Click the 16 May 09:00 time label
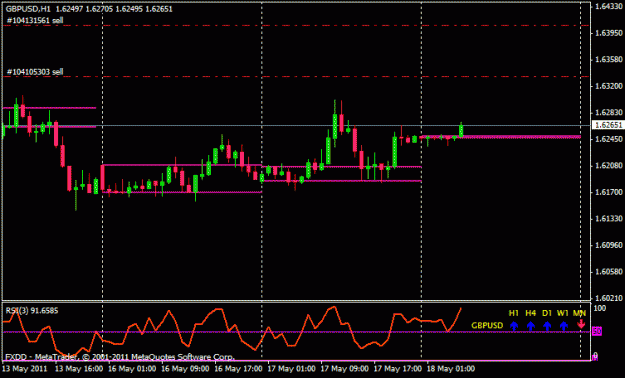The width and height of the screenshot is (625, 378). (185, 369)
